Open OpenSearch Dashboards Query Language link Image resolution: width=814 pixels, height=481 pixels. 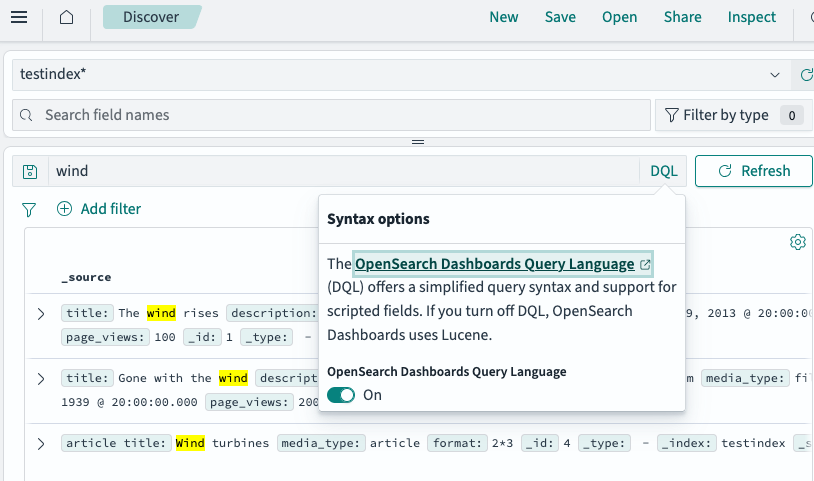(x=503, y=264)
